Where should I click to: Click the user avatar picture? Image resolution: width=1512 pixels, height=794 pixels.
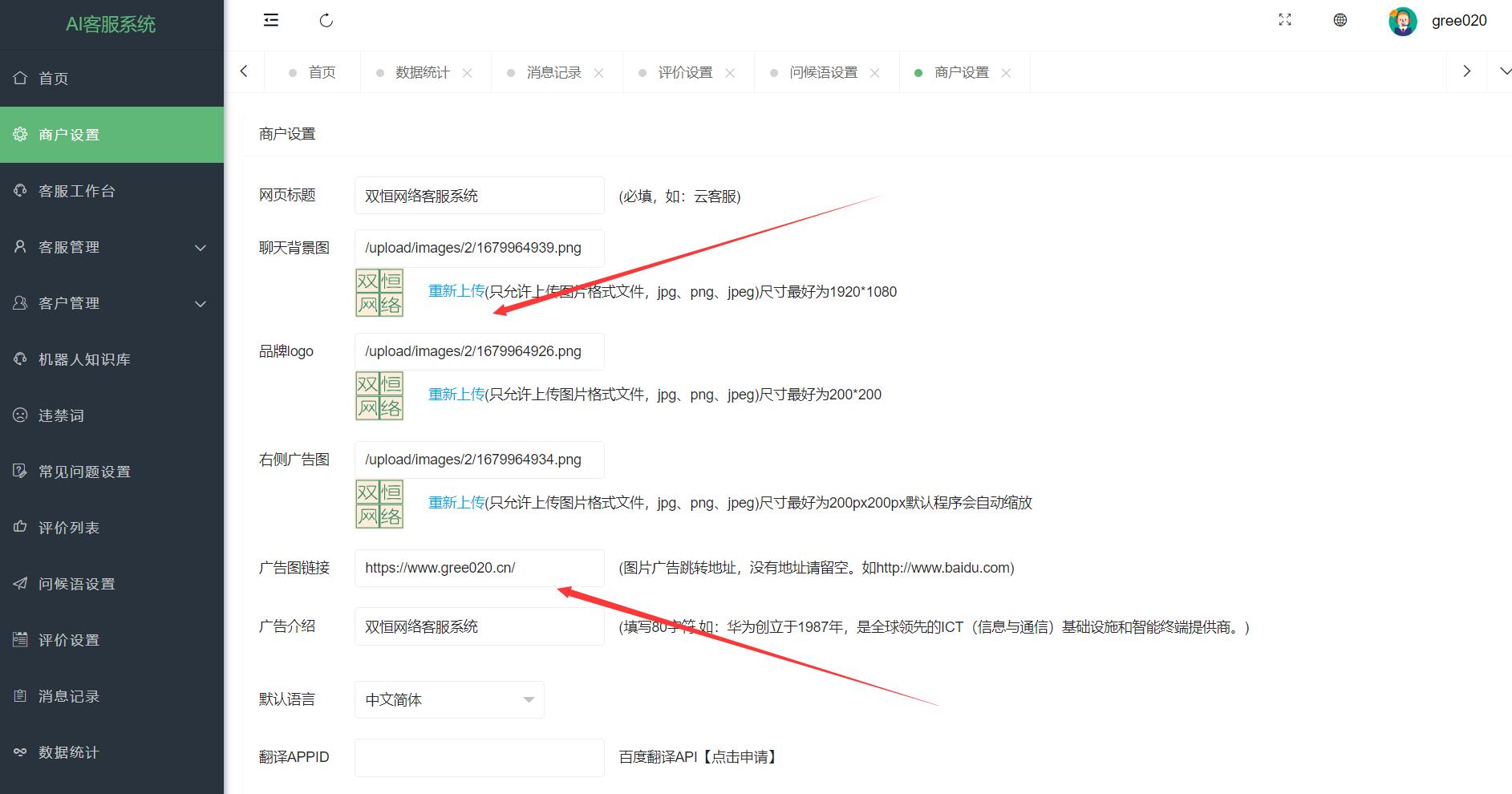[x=1403, y=22]
